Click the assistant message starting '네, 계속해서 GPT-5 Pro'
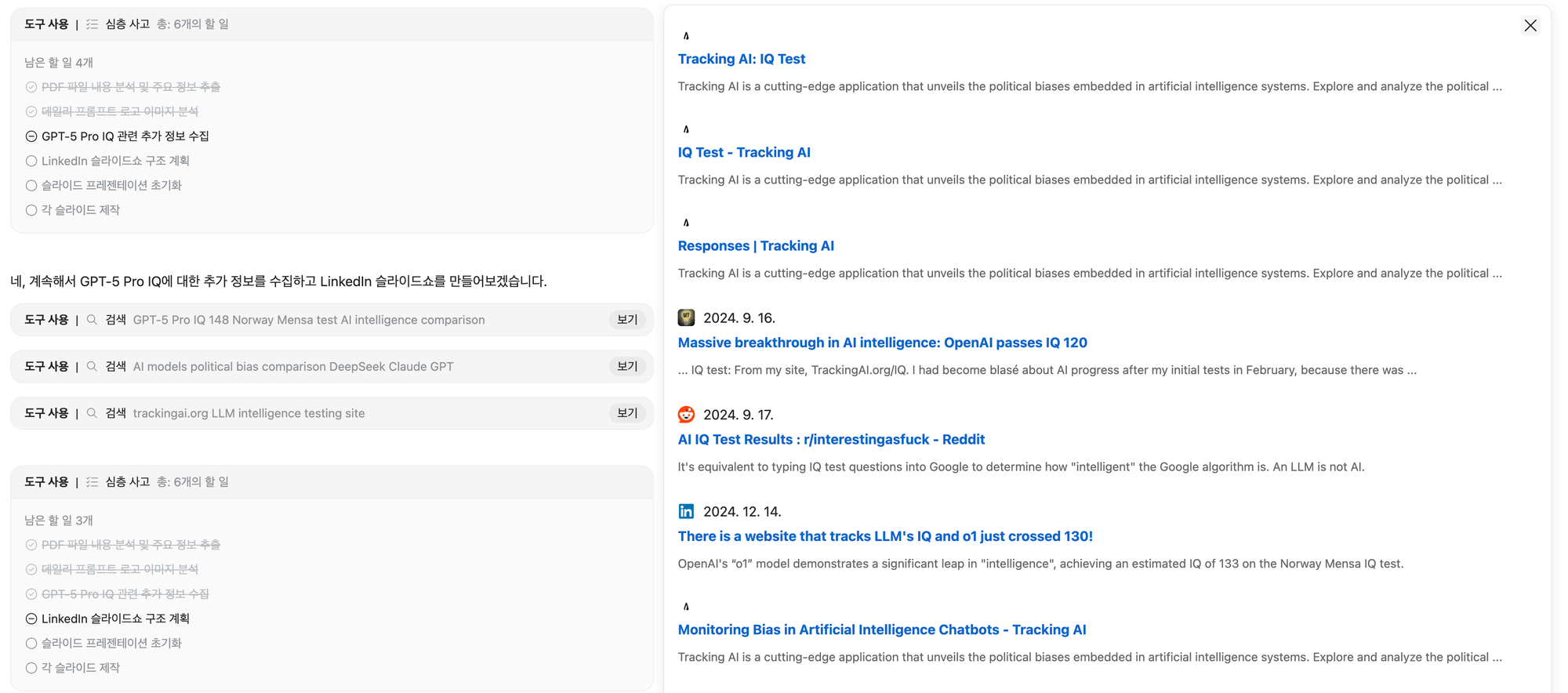Screen dimensions: 1568x693 [x=278, y=281]
